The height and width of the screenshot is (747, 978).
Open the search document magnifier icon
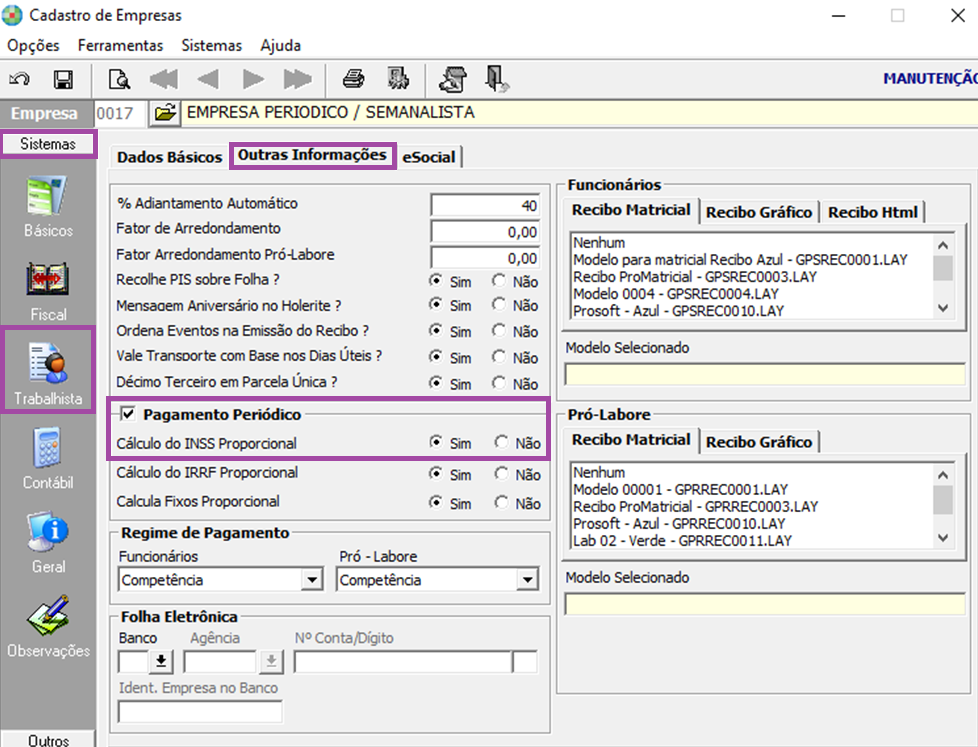(x=119, y=79)
